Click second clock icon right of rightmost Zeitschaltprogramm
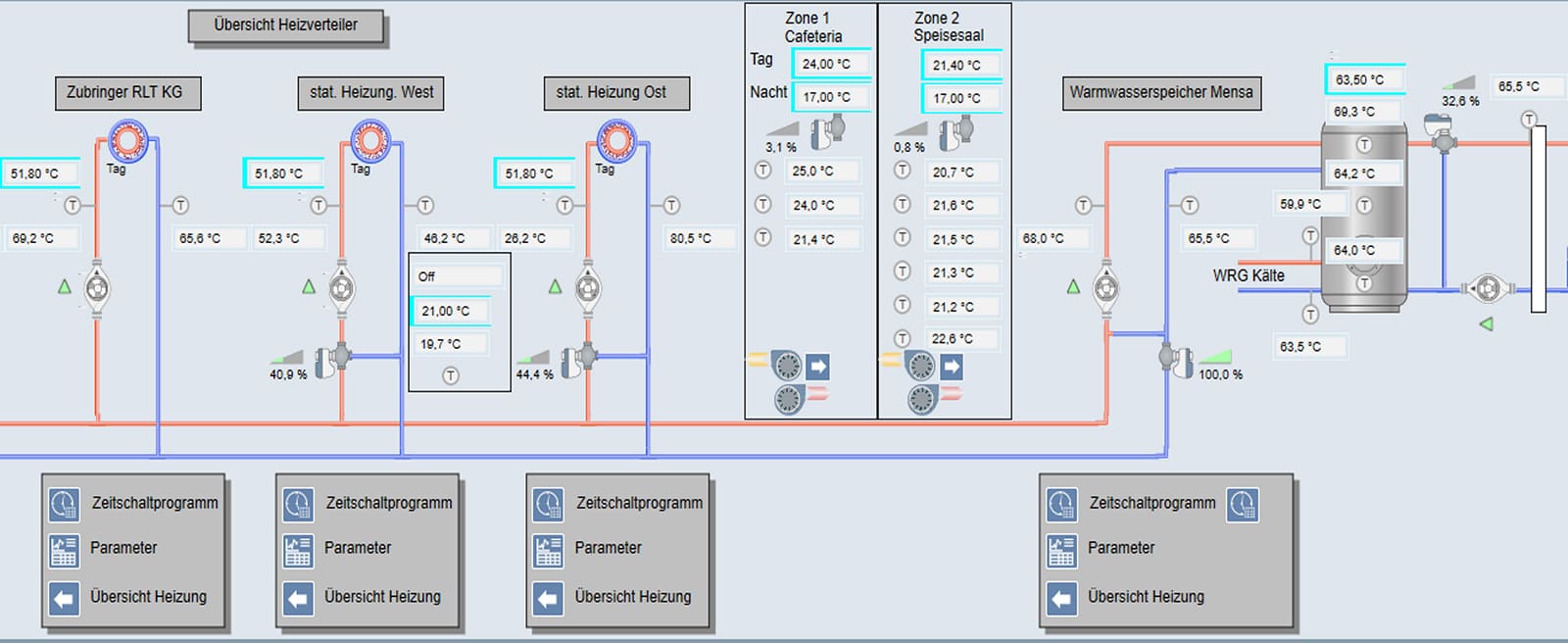Viewport: 1568px width, 643px height. tap(1243, 504)
